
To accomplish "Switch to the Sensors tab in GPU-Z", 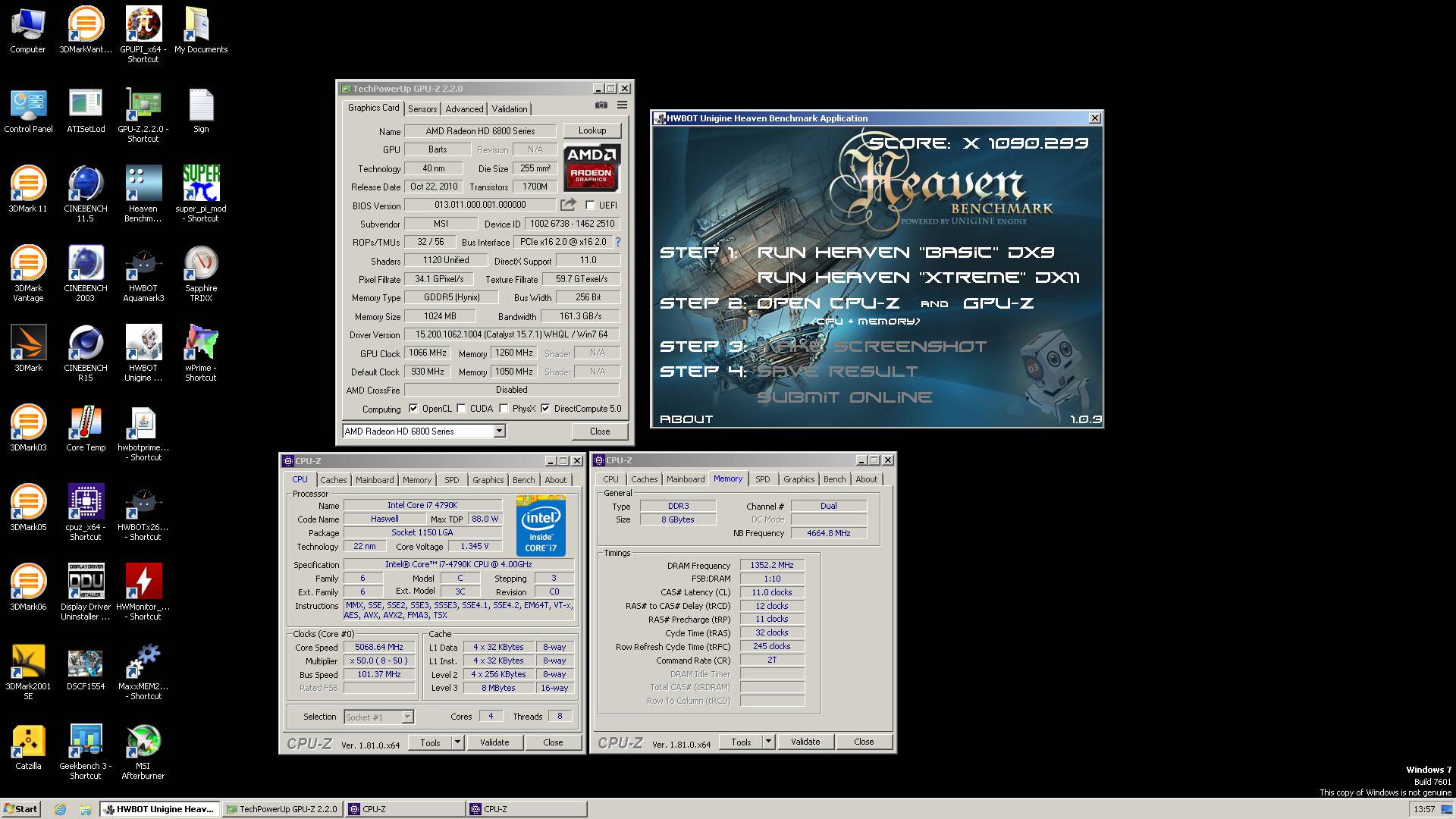I will (x=422, y=109).
